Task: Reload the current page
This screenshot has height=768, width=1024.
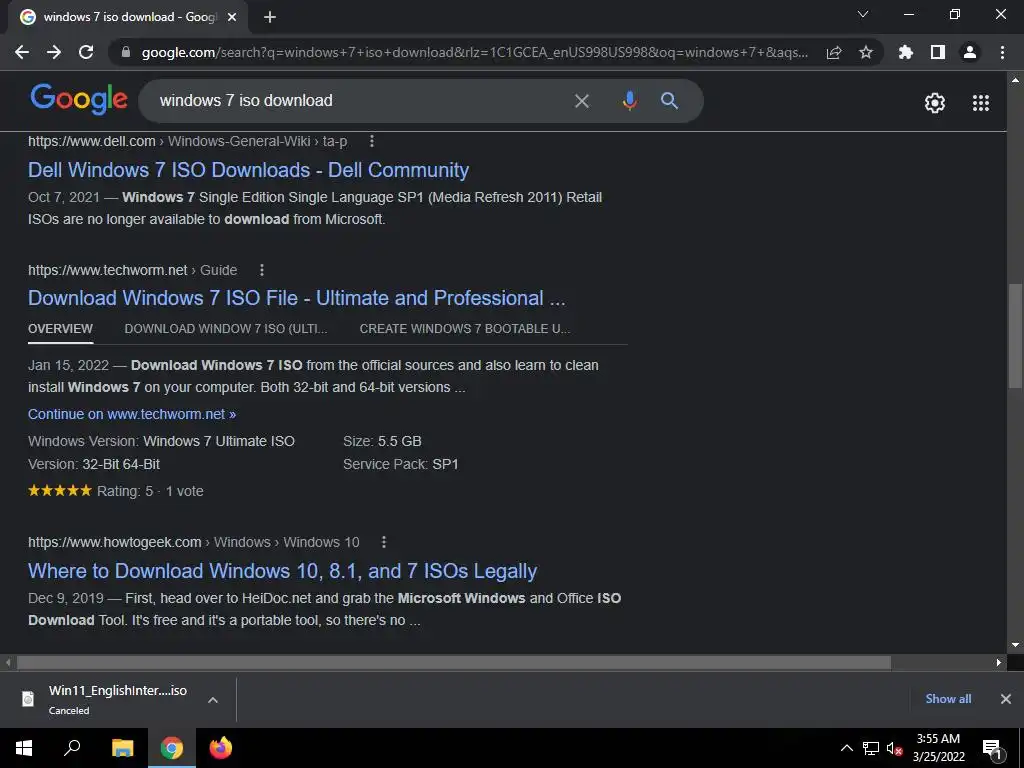Action: point(86,52)
